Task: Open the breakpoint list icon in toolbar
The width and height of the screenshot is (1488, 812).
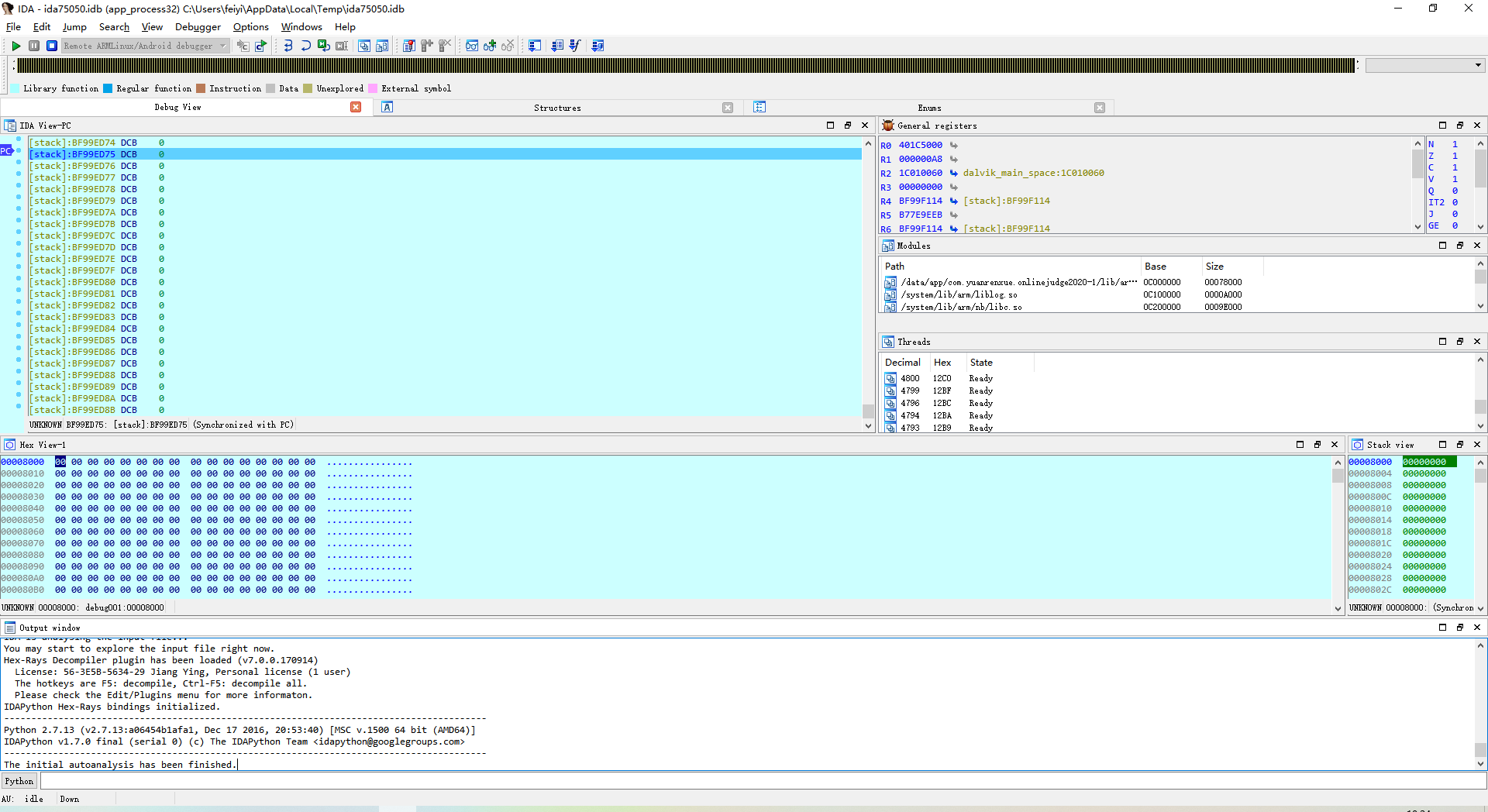Action: pos(409,46)
